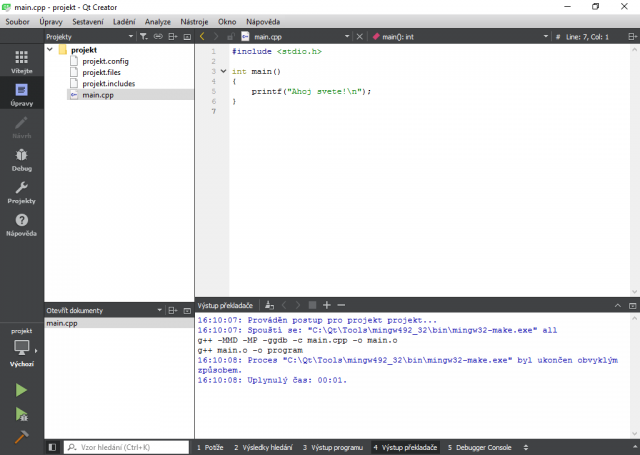Open the disabled Návrh design mode

(x=22, y=127)
